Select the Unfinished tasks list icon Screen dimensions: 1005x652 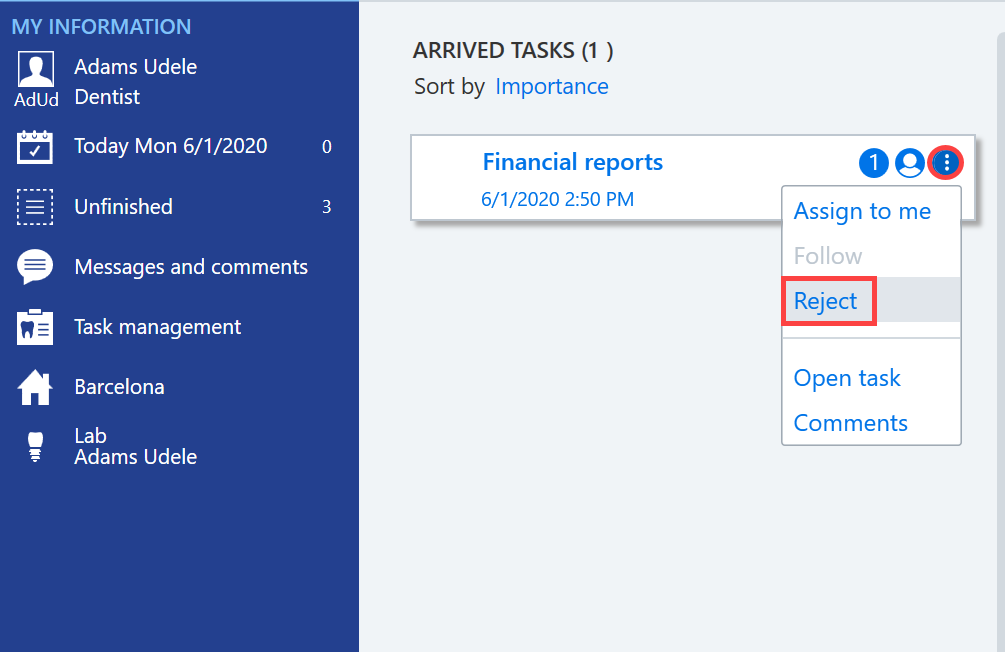click(35, 207)
